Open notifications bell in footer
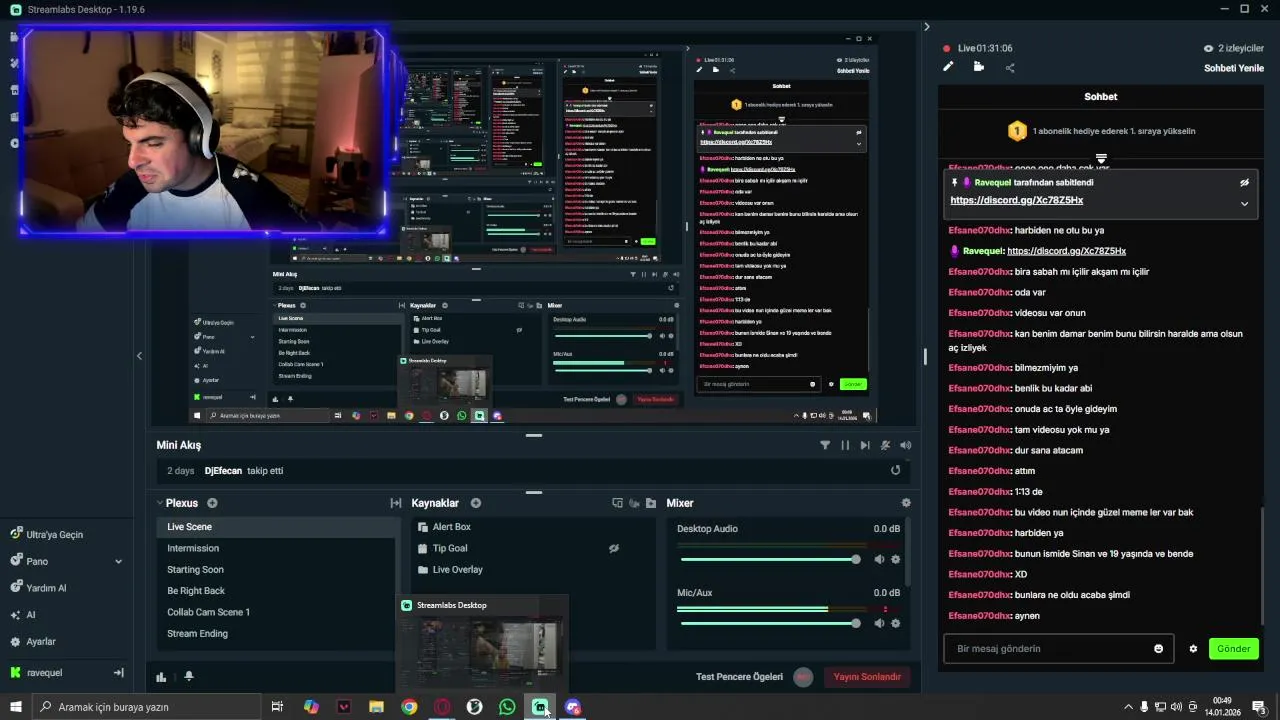This screenshot has height=720, width=1280. click(189, 676)
